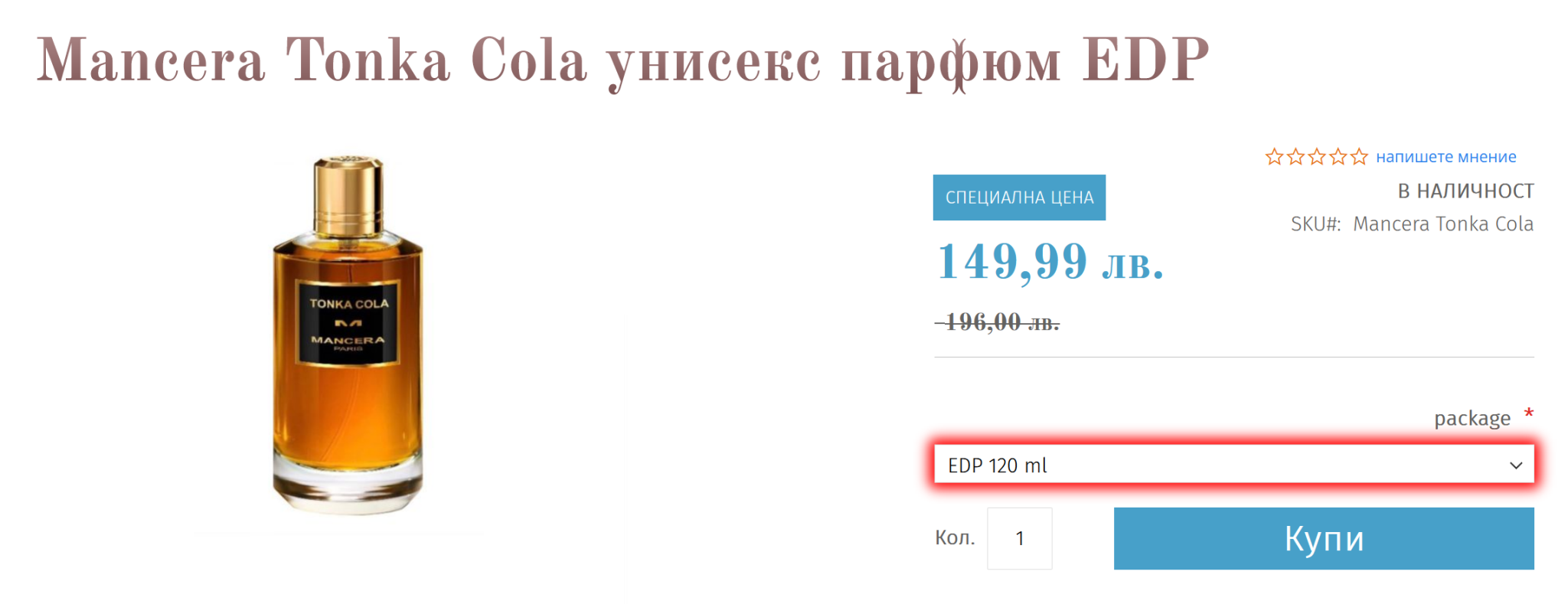The width and height of the screenshot is (1568, 604).
Task: Rate four stars with fourth star
Action: 1338,157
